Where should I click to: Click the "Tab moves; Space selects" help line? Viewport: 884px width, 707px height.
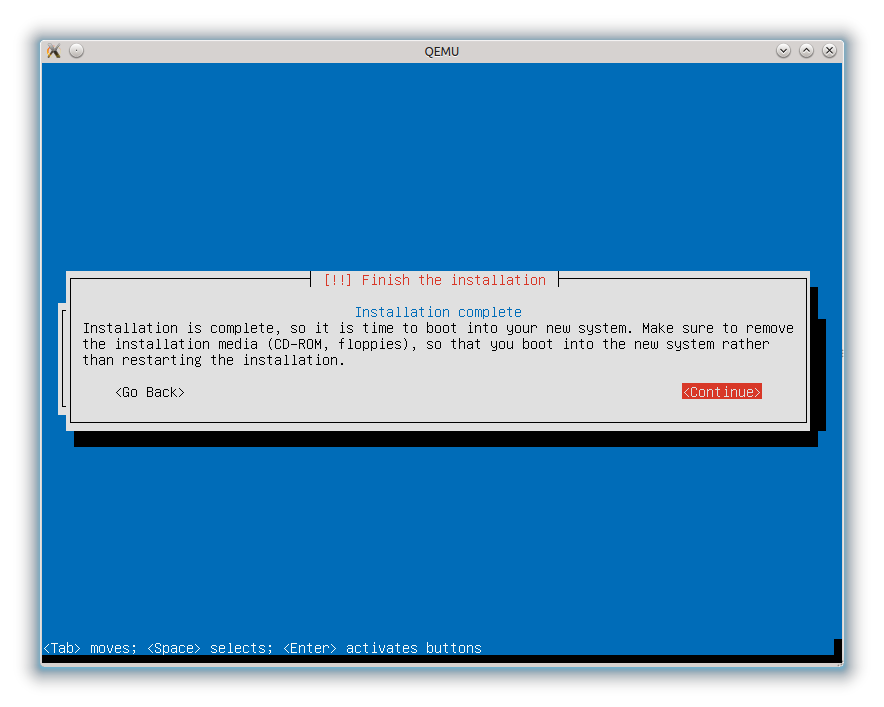click(x=263, y=648)
